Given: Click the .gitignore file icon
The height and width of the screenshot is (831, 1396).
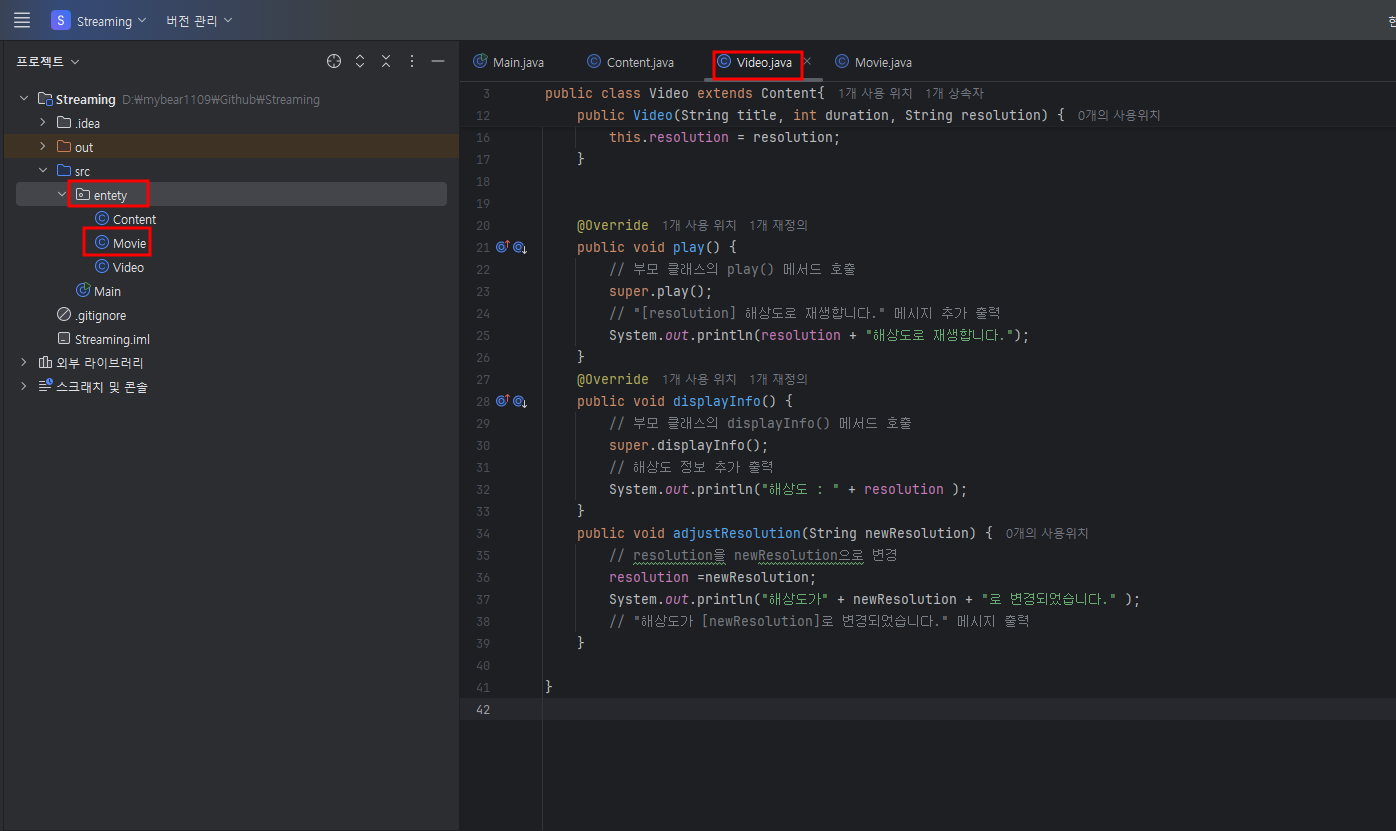Looking at the screenshot, I should click(64, 315).
